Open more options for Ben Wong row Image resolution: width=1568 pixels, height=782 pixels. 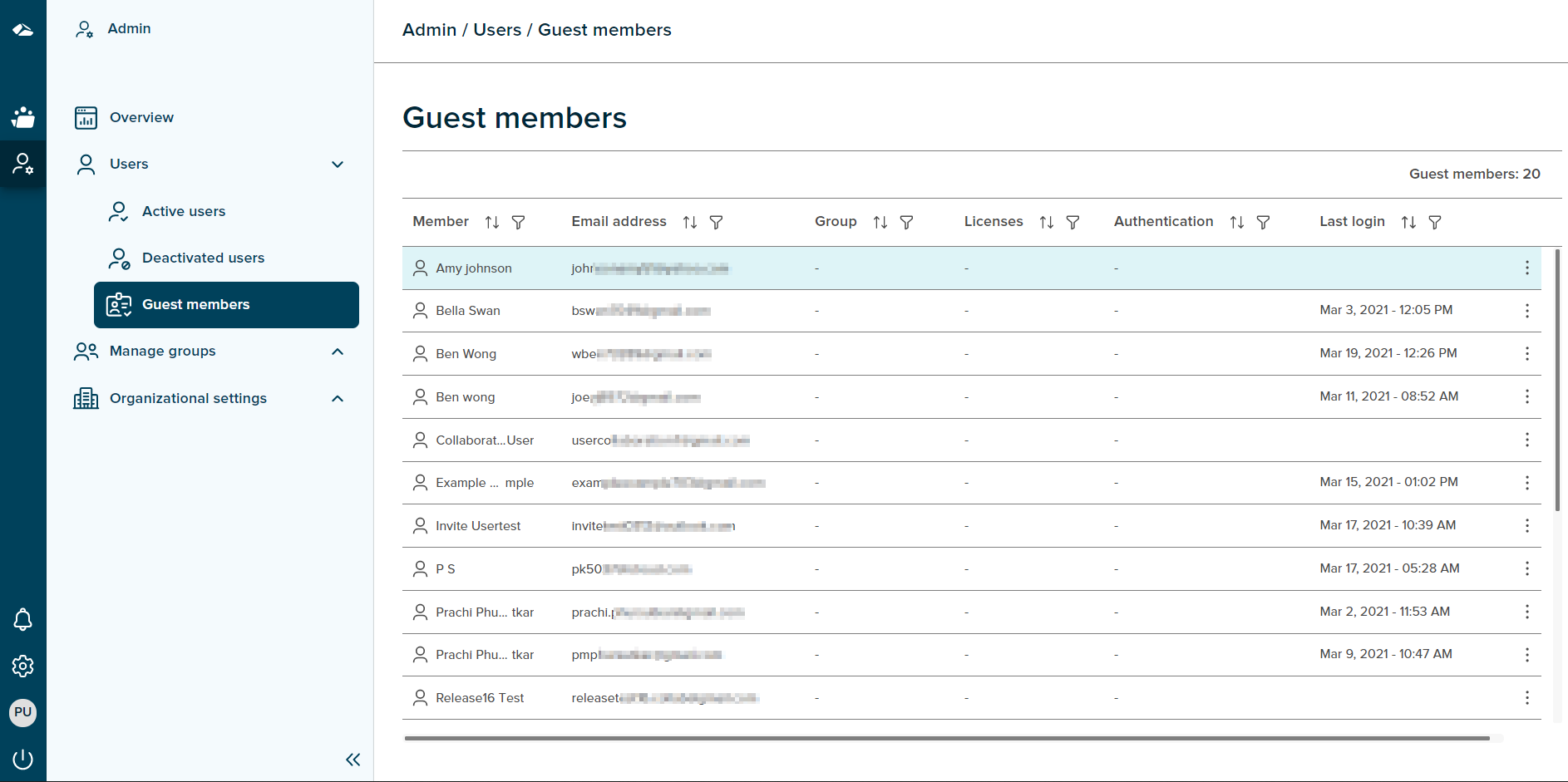pos(1527,354)
